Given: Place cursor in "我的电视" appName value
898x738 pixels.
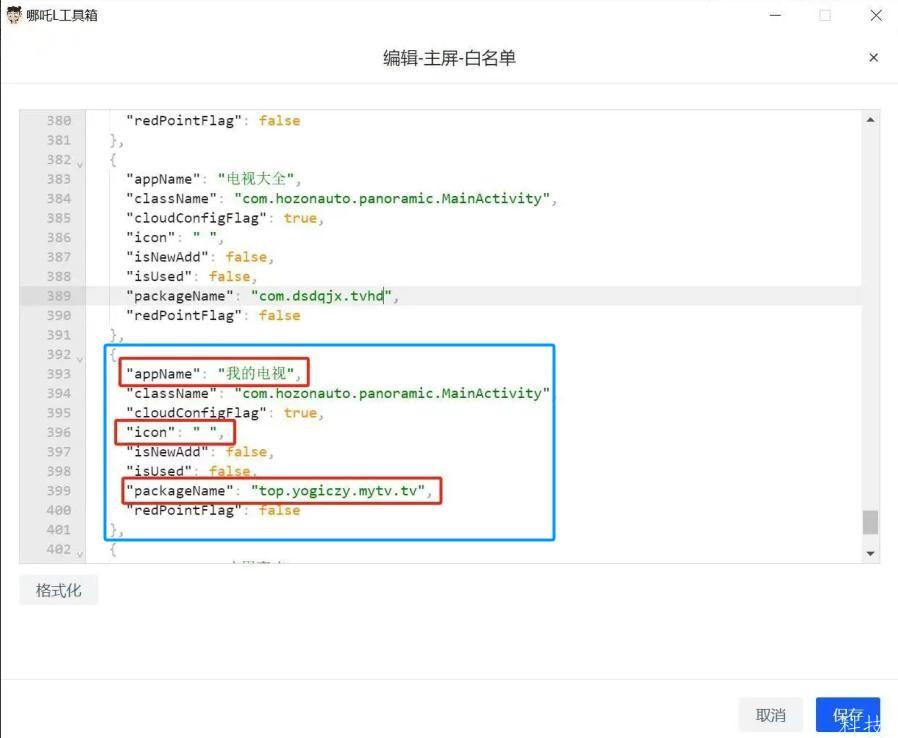Looking at the screenshot, I should click(257, 374).
